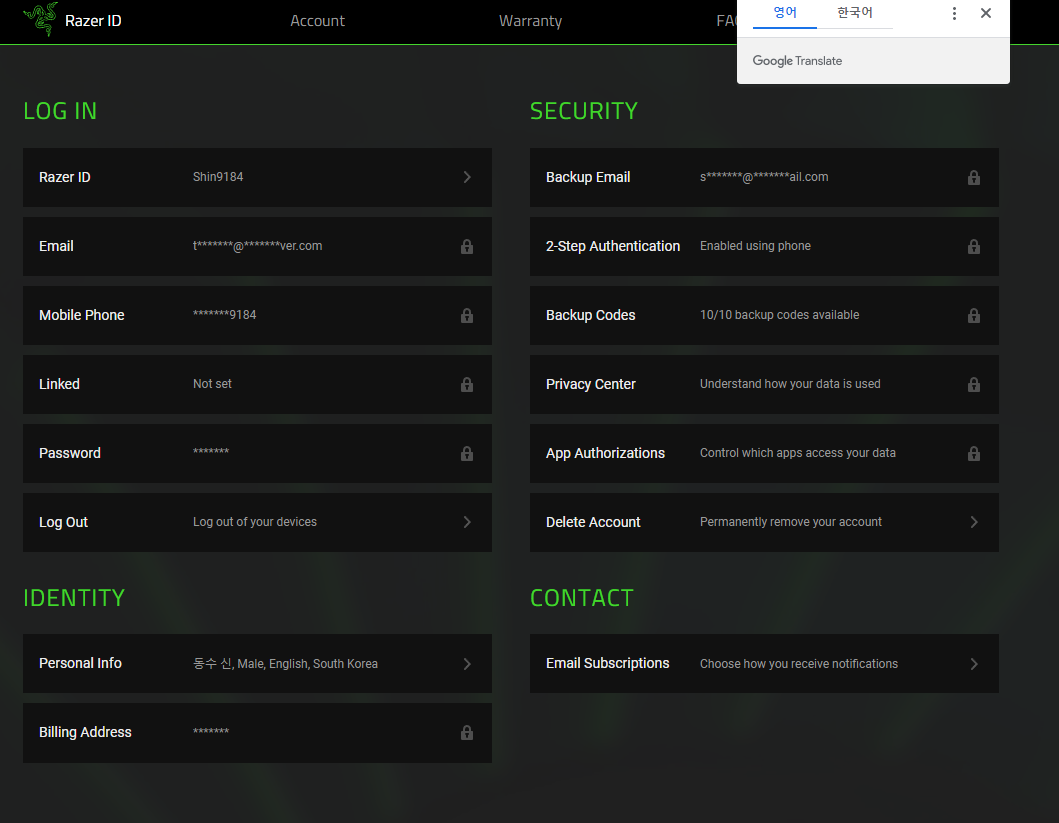The height and width of the screenshot is (823, 1059).
Task: Open the App Authorizations label
Action: point(606,453)
